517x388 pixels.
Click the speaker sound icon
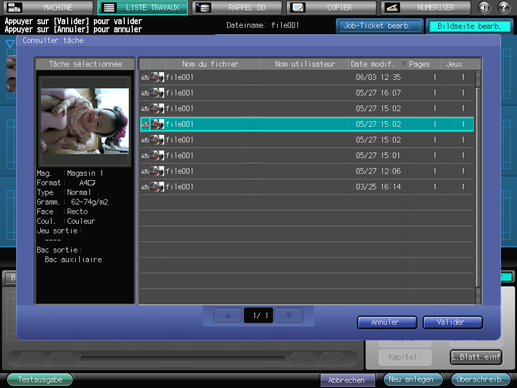484,7
